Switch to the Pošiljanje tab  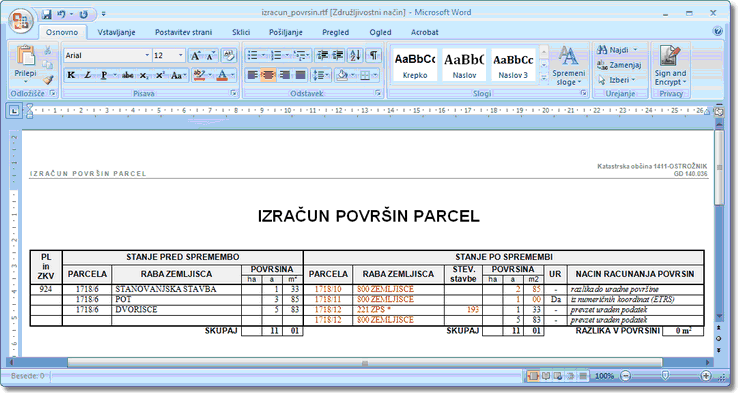(286, 32)
